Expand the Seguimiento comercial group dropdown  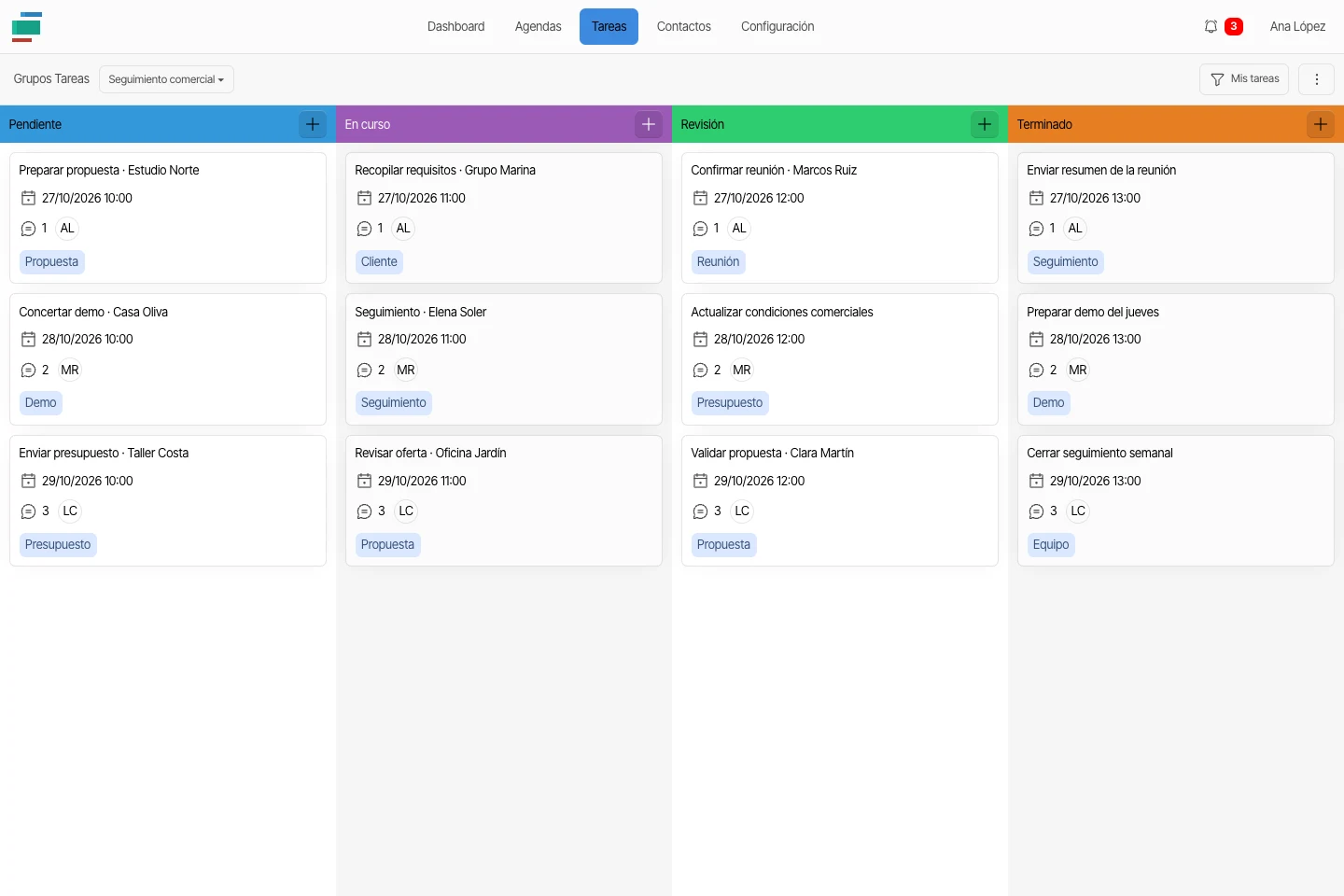pos(166,79)
